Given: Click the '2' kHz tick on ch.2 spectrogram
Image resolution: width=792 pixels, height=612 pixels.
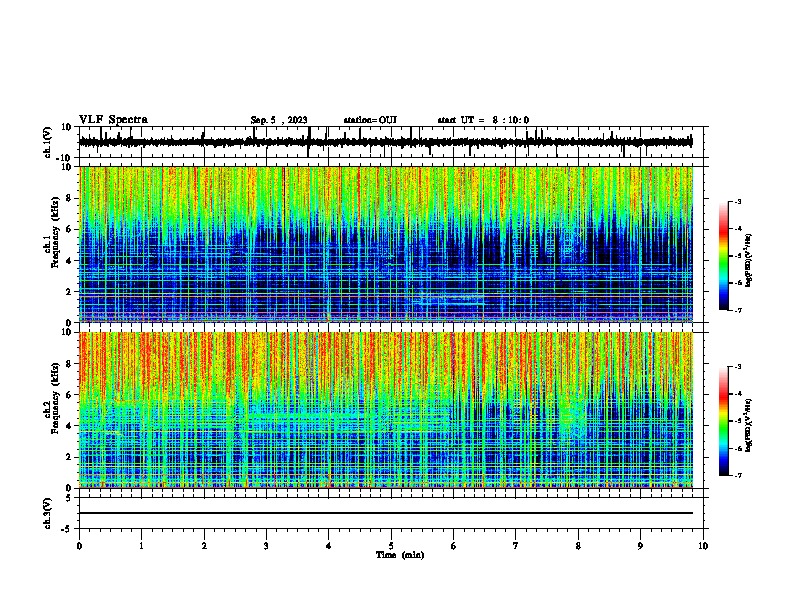Looking at the screenshot, I should pyautogui.click(x=70, y=457).
